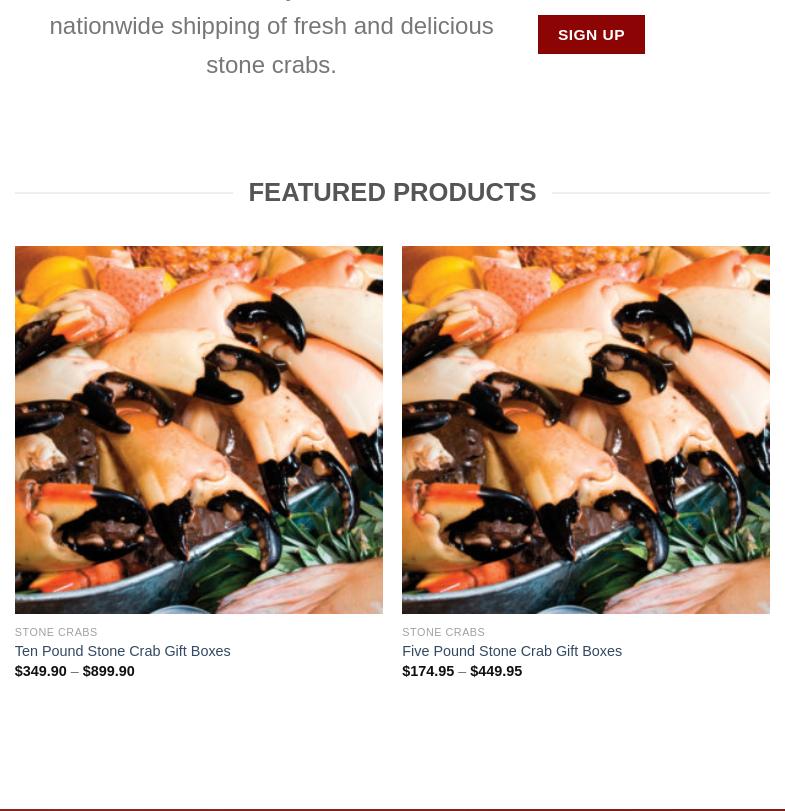Image resolution: width=785 pixels, height=811 pixels.
Task: Open Five Pound Stone Crab Gift Boxes link
Action: pos(512,651)
